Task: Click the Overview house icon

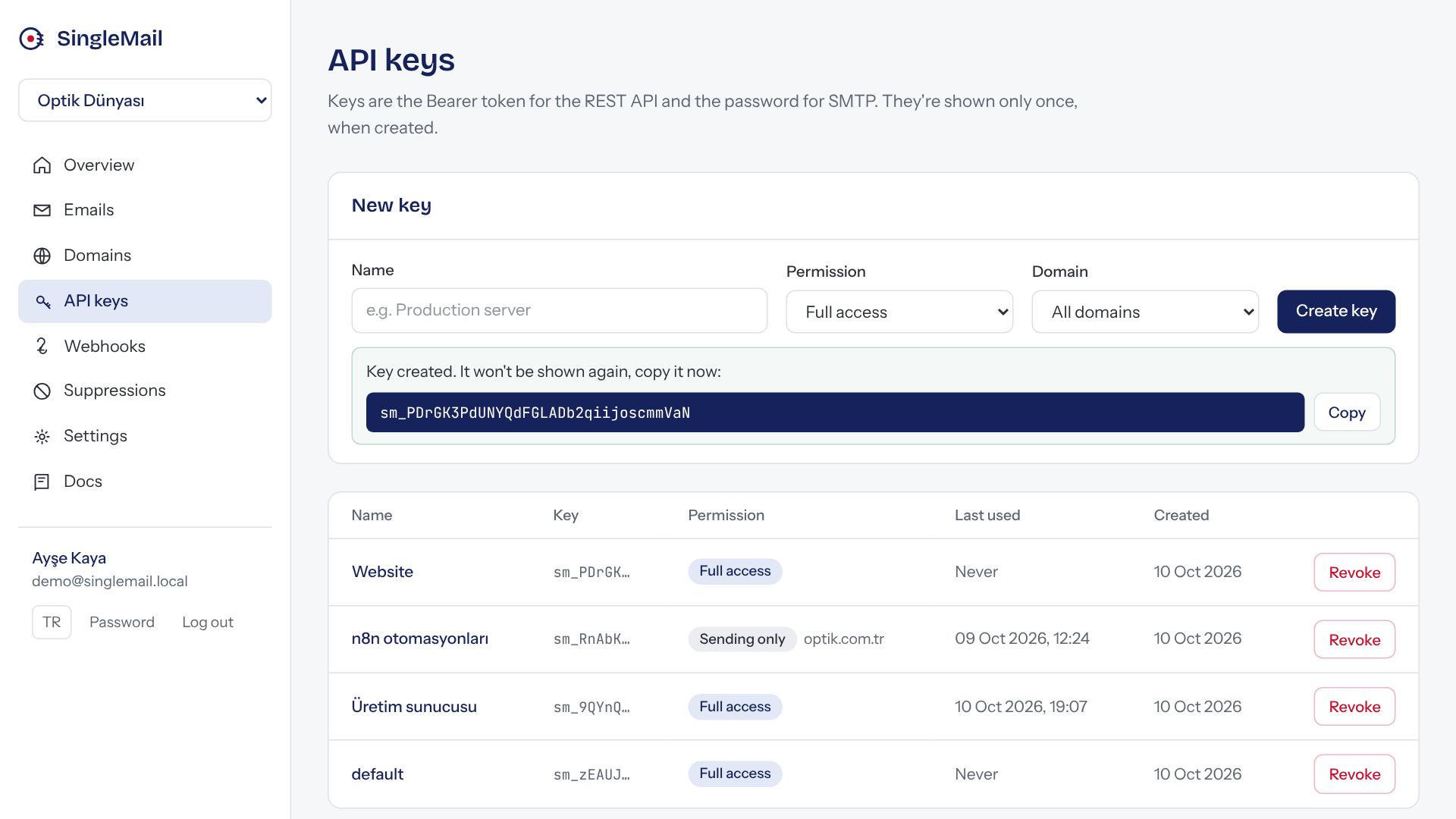Action: tap(42, 165)
